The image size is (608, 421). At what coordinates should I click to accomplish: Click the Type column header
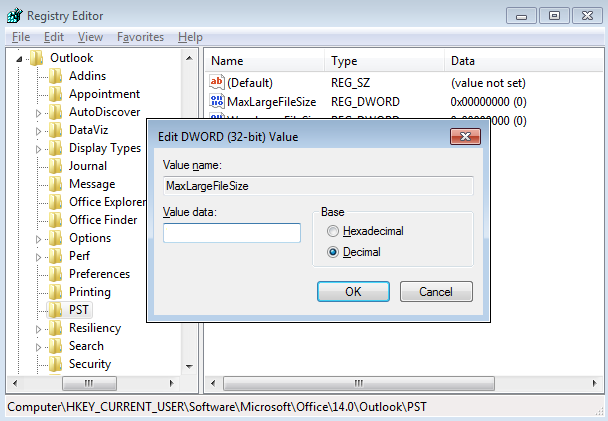click(x=384, y=61)
